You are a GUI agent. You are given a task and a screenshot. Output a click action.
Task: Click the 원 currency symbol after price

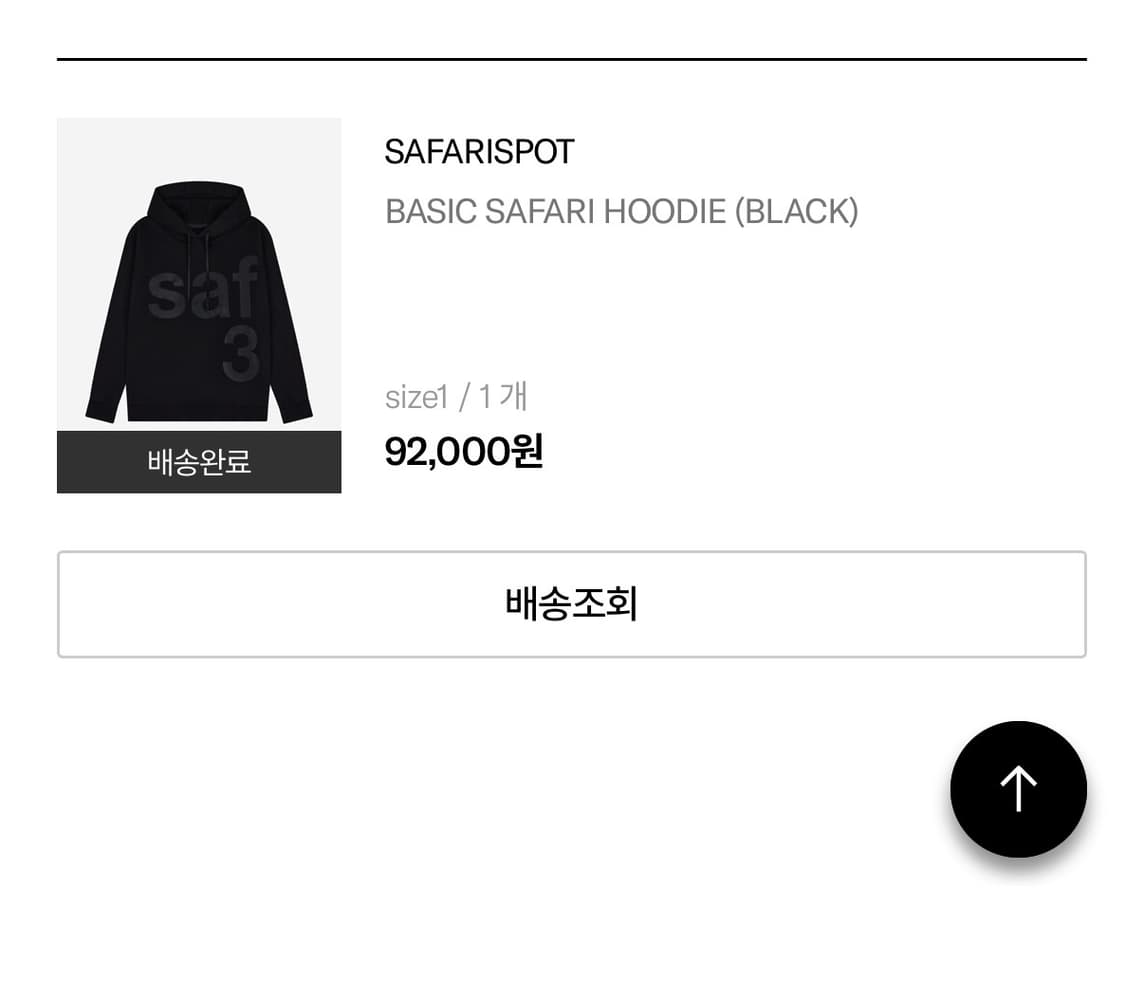(x=527, y=451)
